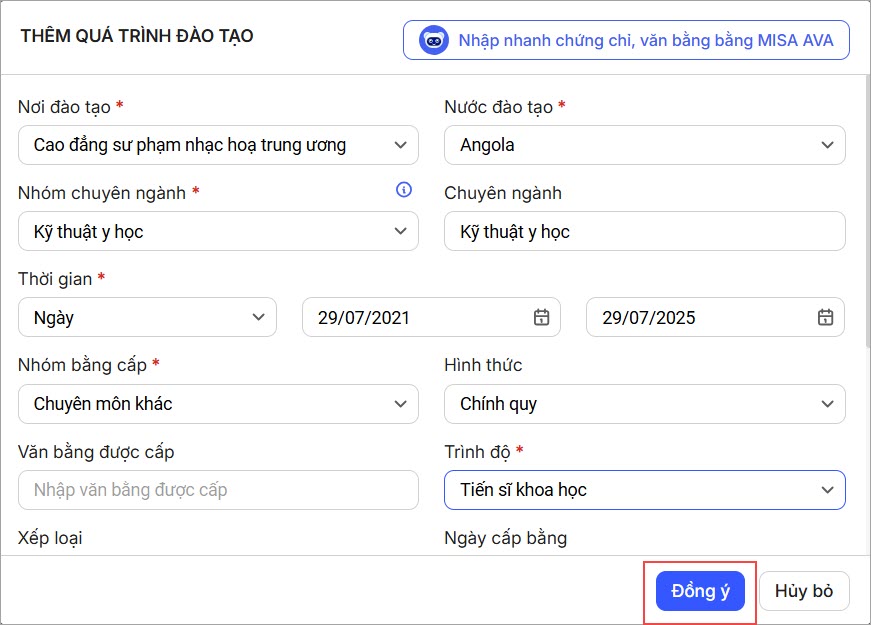
Task: Click the MISA AVA robot icon
Action: pyautogui.click(x=434, y=41)
